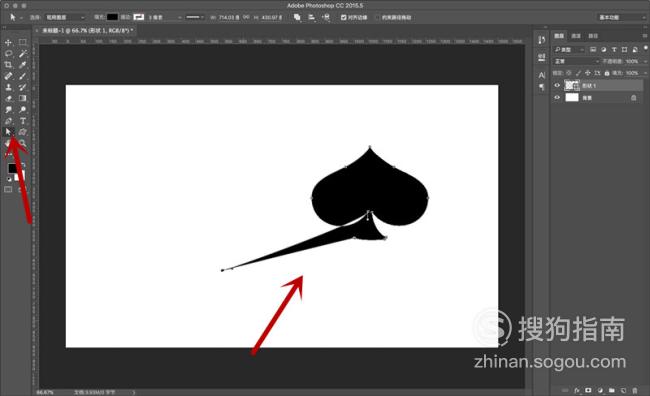Open the layer opacity slider dropdown
The height and width of the screenshot is (396, 650).
[x=644, y=61]
